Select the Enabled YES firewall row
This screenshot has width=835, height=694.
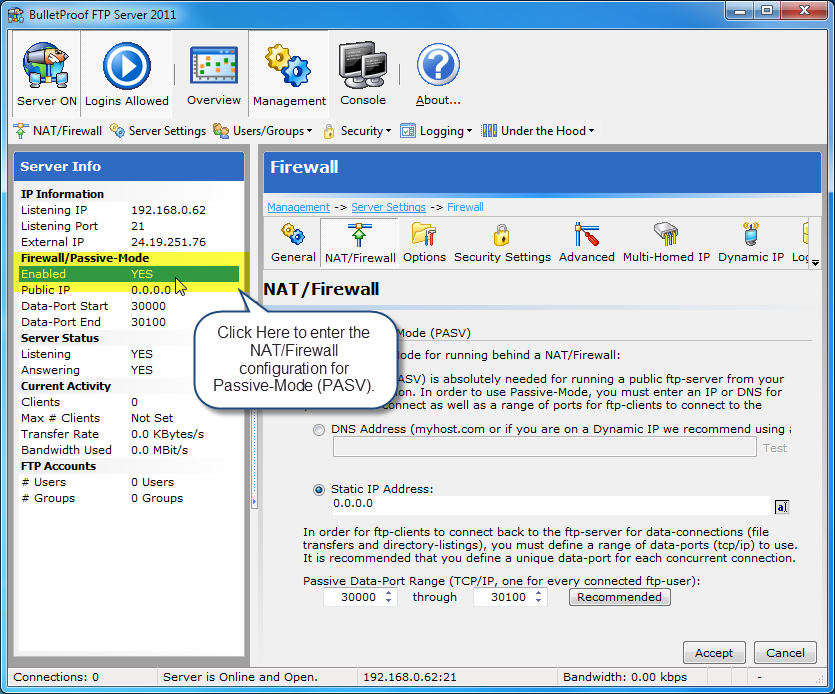(x=129, y=274)
